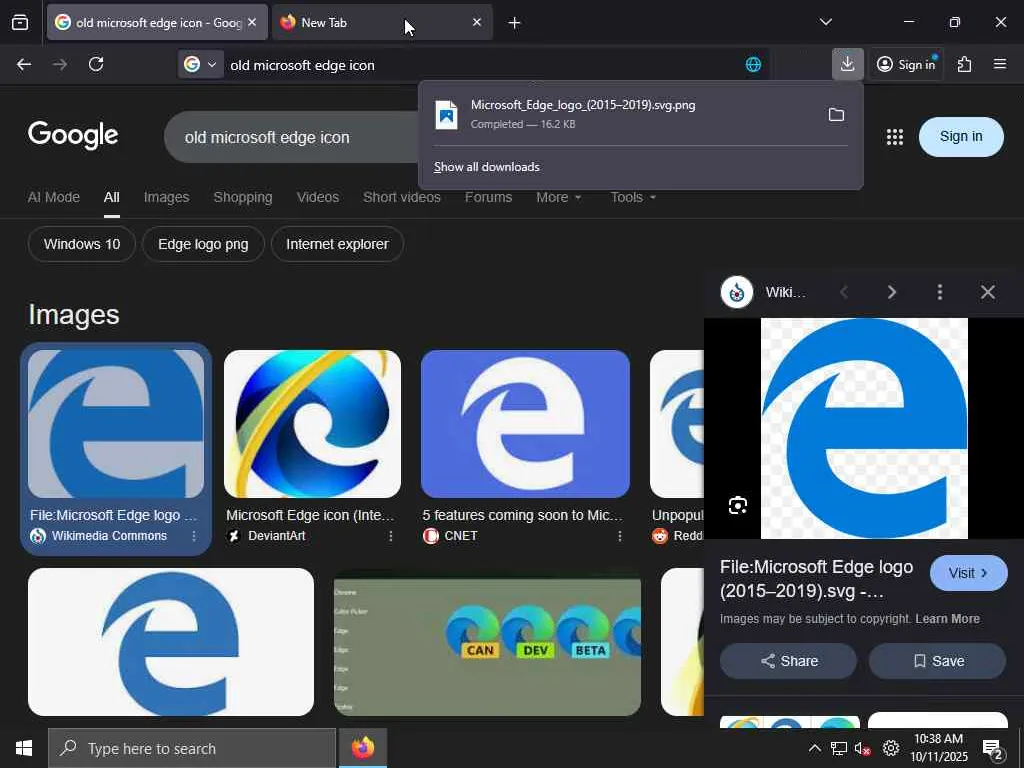This screenshot has width=1024, height=768.
Task: Expand the Tools dropdown
Action: click(x=633, y=197)
